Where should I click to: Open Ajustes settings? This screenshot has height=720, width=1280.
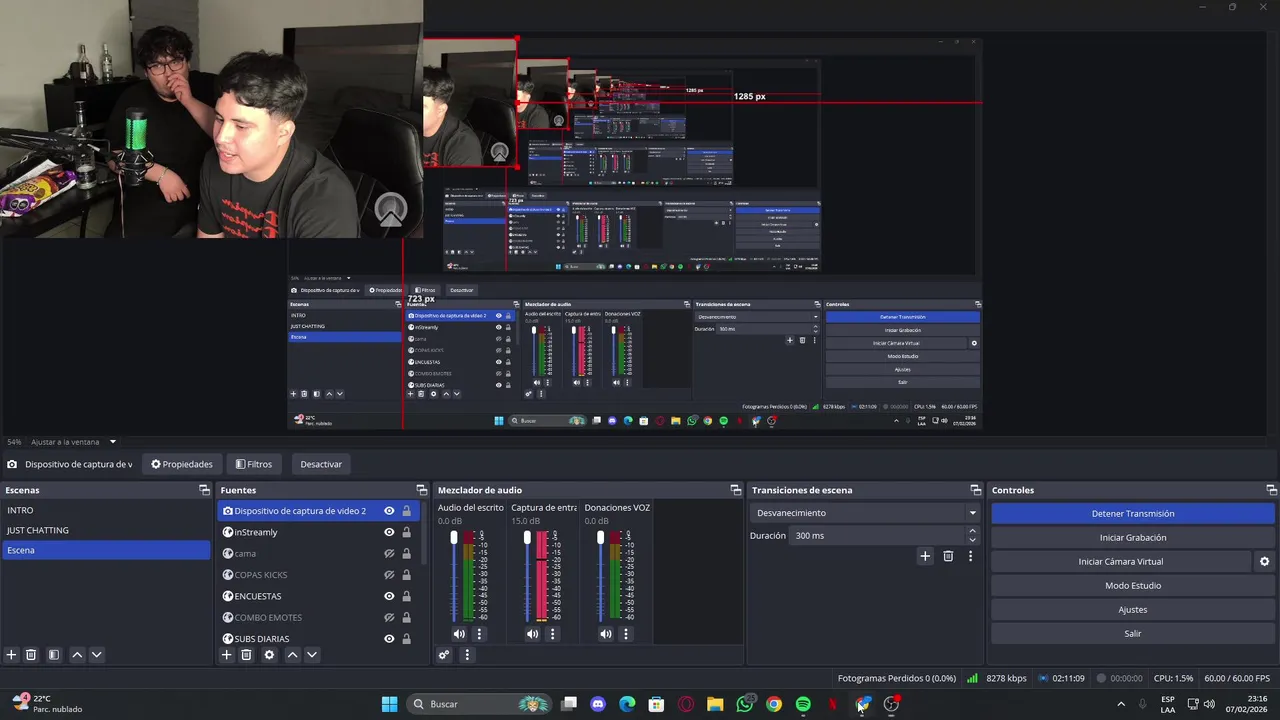point(1133,610)
